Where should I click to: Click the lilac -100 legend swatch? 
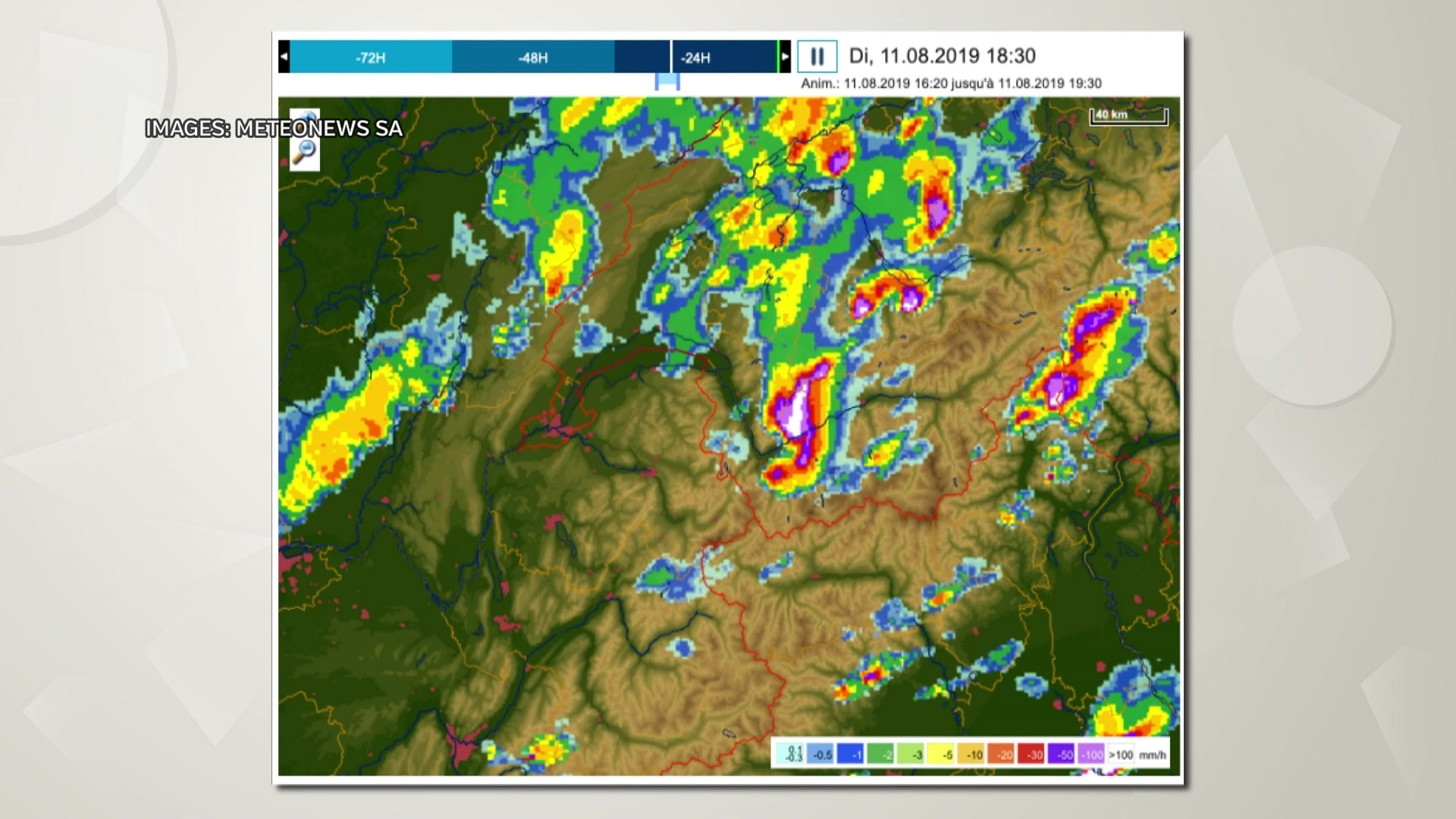(1091, 753)
